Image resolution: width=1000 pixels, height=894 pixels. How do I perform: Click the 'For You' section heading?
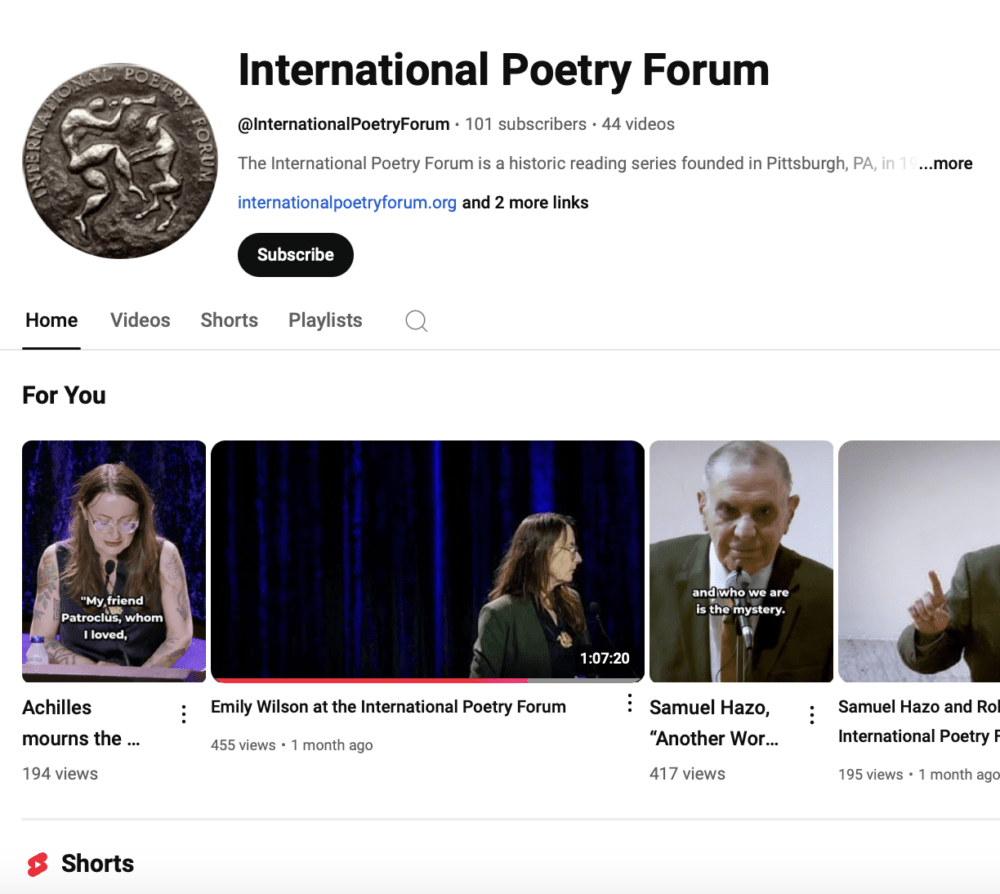64,395
